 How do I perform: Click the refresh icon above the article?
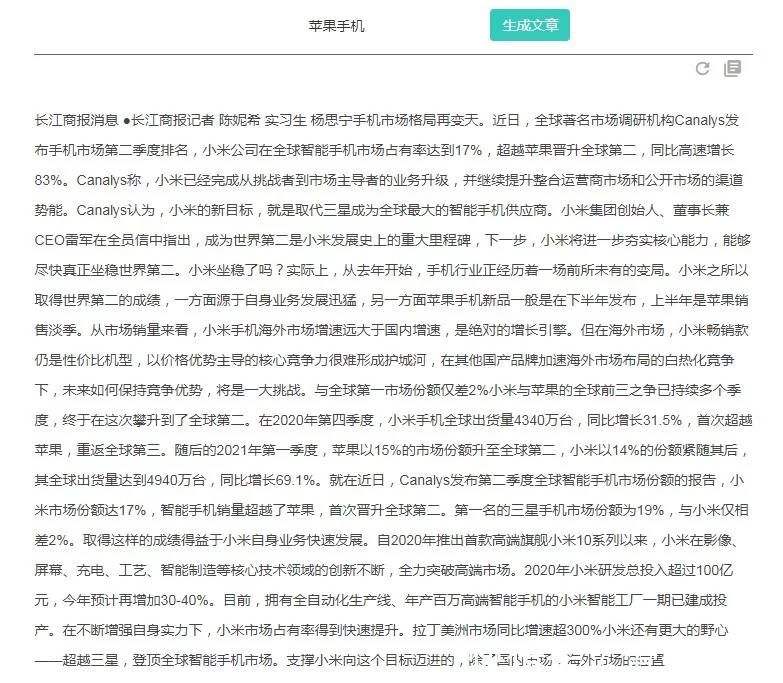point(703,68)
